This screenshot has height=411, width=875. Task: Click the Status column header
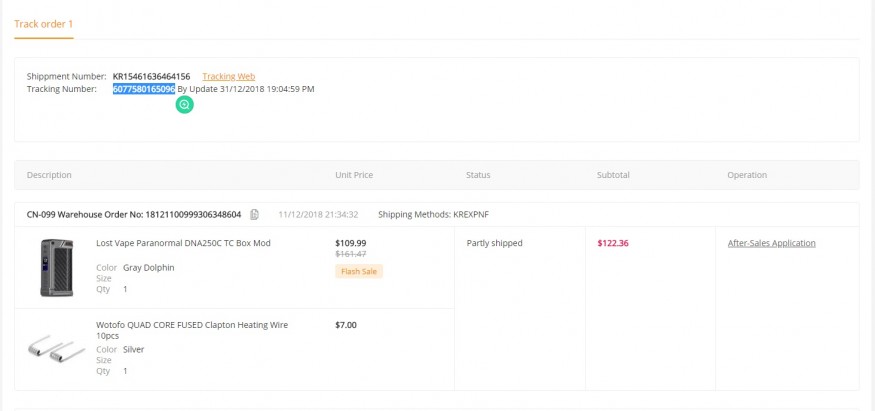(478, 175)
